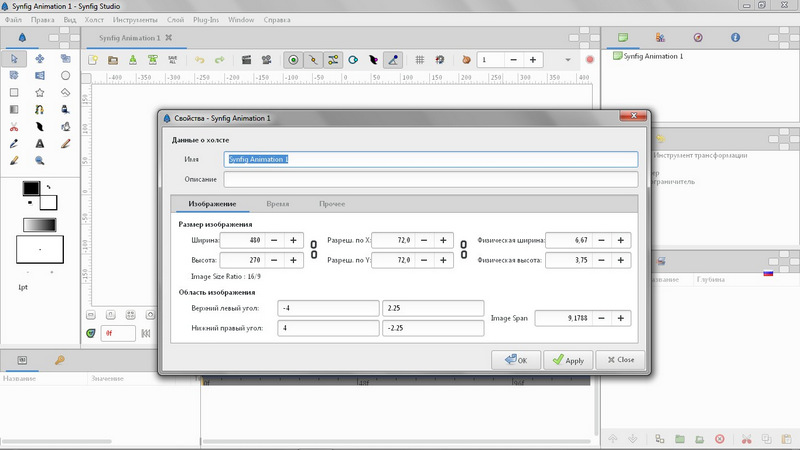This screenshot has width=800, height=450.
Task: Select the Mirror tool
Action: pos(40,76)
